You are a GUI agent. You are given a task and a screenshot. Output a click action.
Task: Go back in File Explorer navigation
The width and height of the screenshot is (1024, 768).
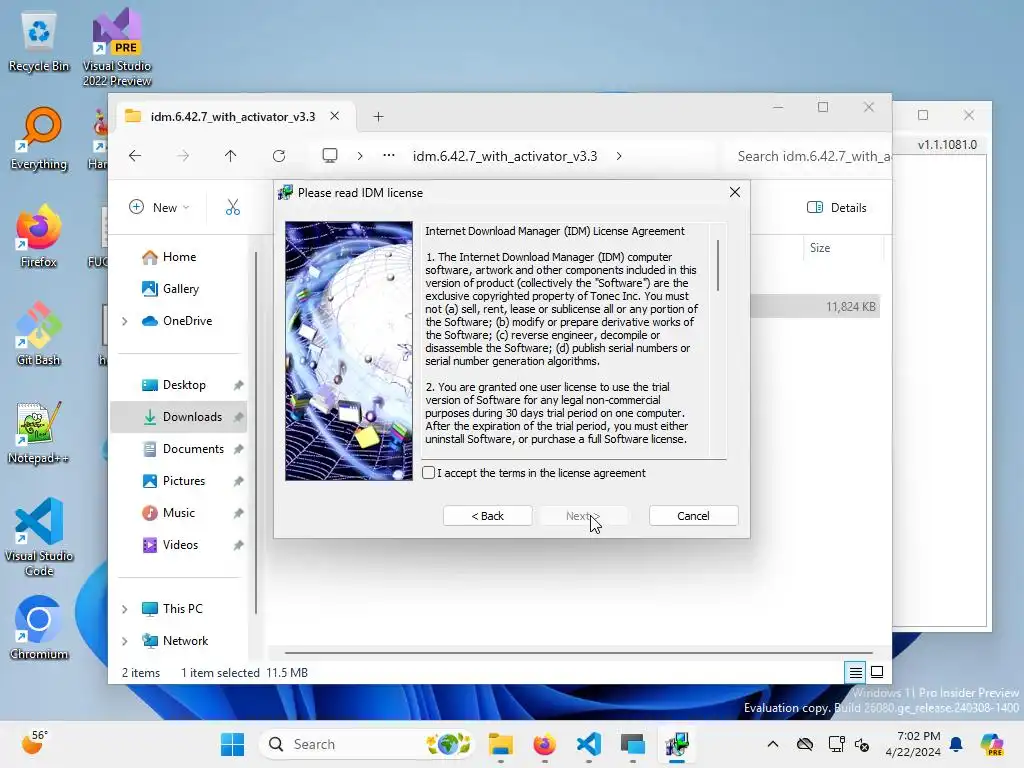[x=135, y=155]
